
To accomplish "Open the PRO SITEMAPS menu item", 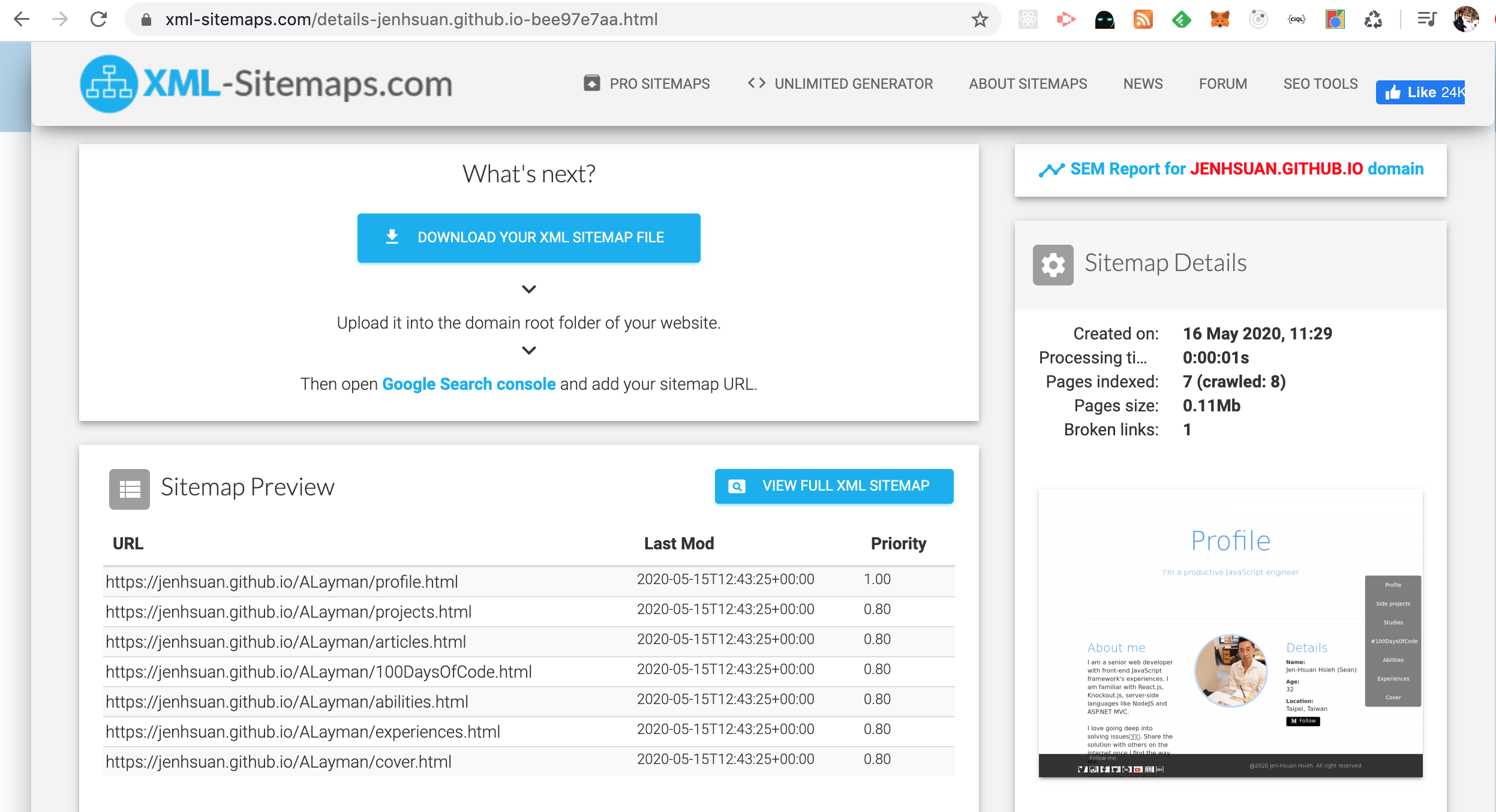I will (647, 84).
